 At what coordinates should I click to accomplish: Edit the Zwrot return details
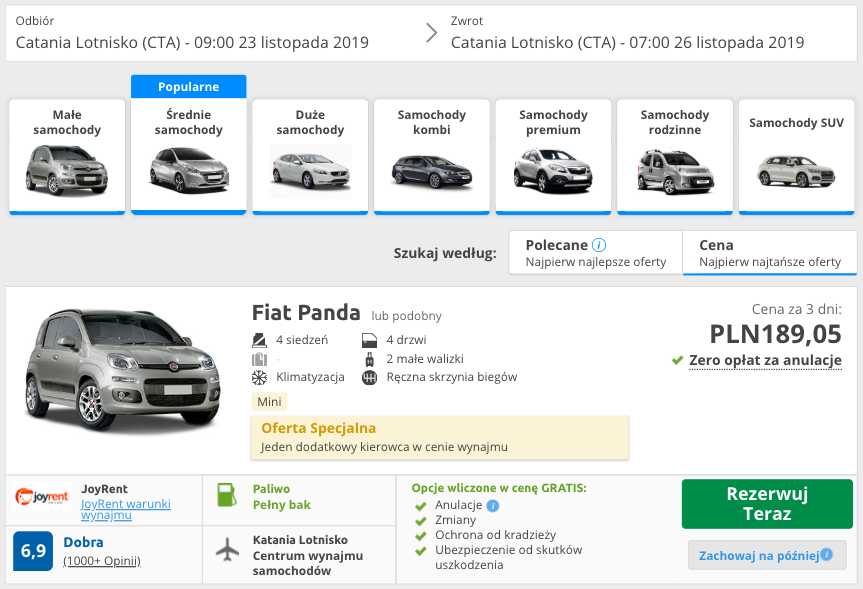point(627,34)
